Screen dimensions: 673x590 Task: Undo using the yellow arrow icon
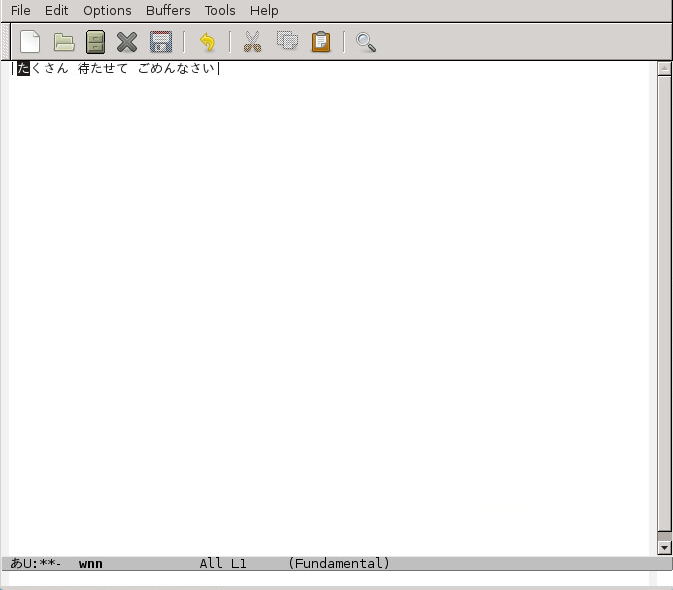tap(208, 42)
